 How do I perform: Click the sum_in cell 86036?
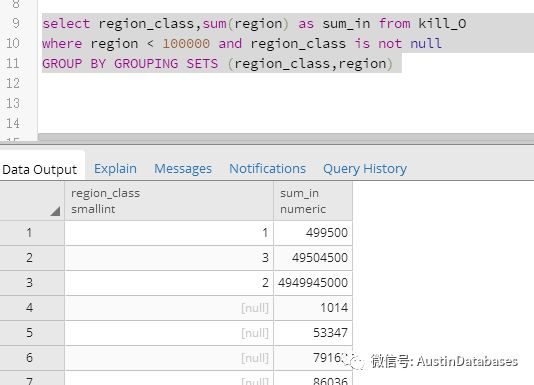313,379
